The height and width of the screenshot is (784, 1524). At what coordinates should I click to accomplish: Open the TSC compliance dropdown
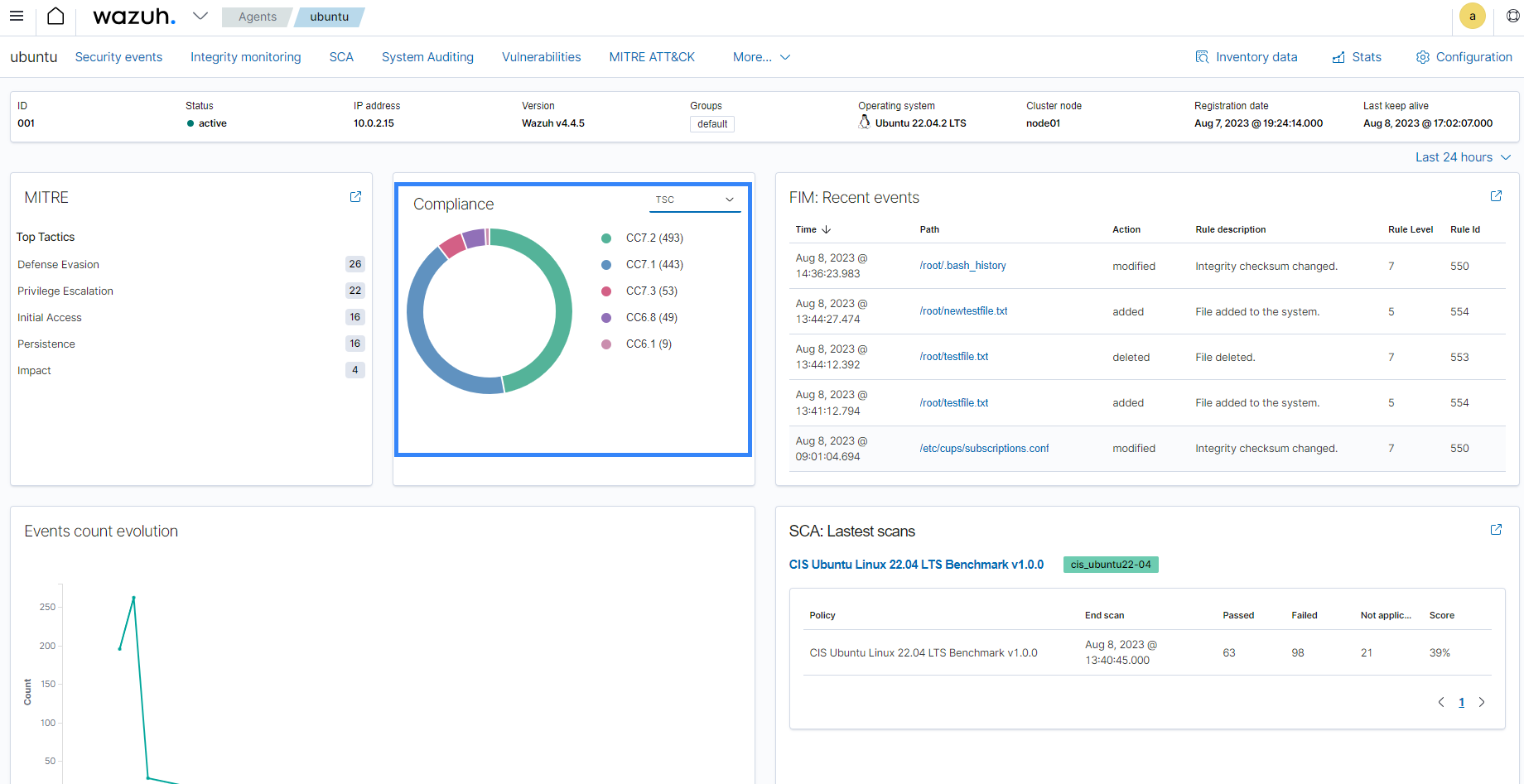pos(694,200)
